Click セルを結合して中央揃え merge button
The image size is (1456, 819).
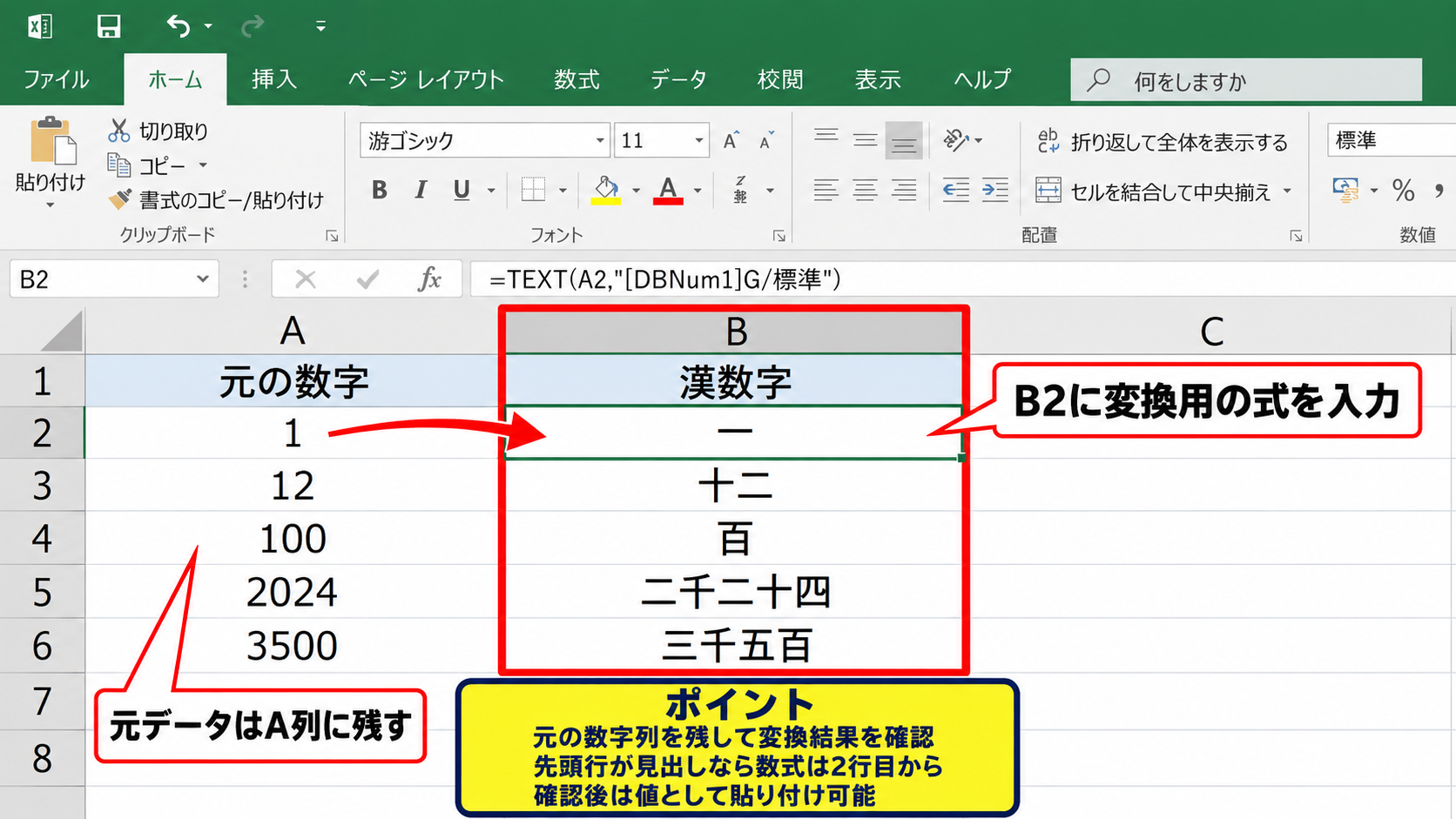point(1154,191)
